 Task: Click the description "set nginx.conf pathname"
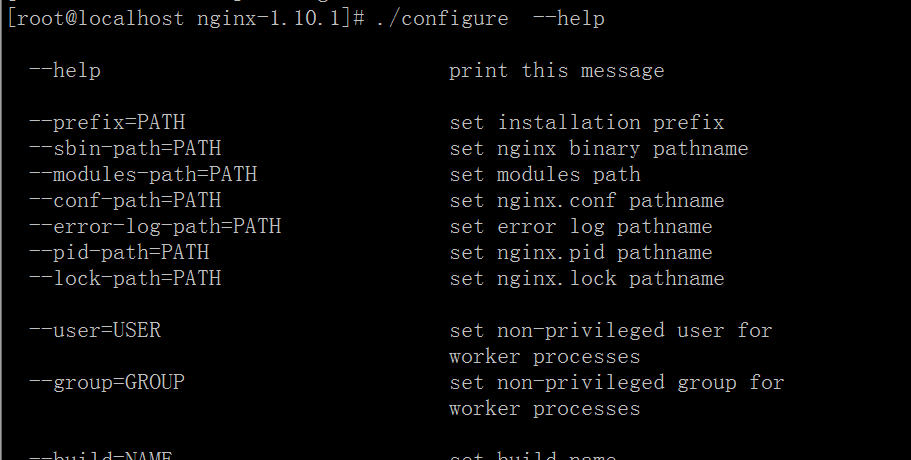[587, 200]
